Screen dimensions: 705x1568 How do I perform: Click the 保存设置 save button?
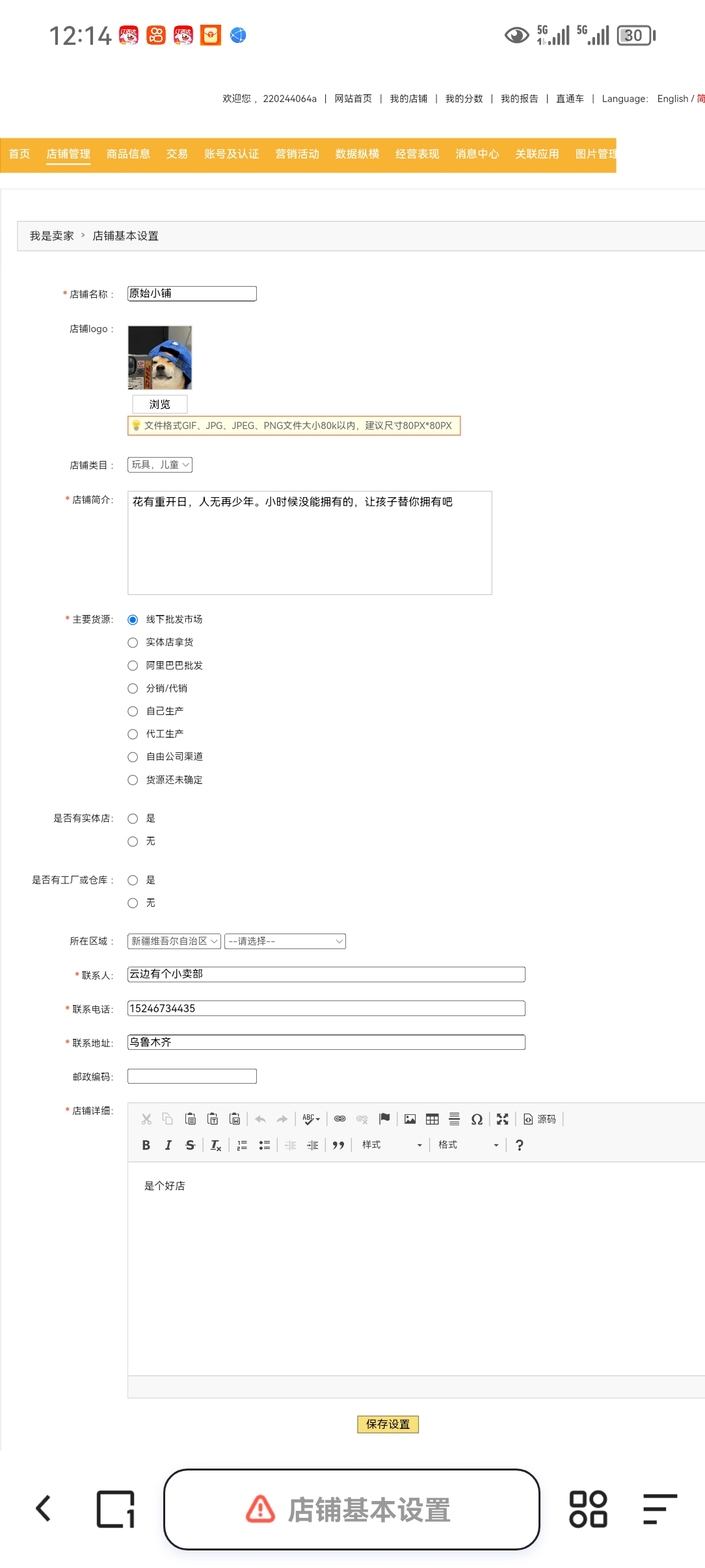pos(388,1424)
